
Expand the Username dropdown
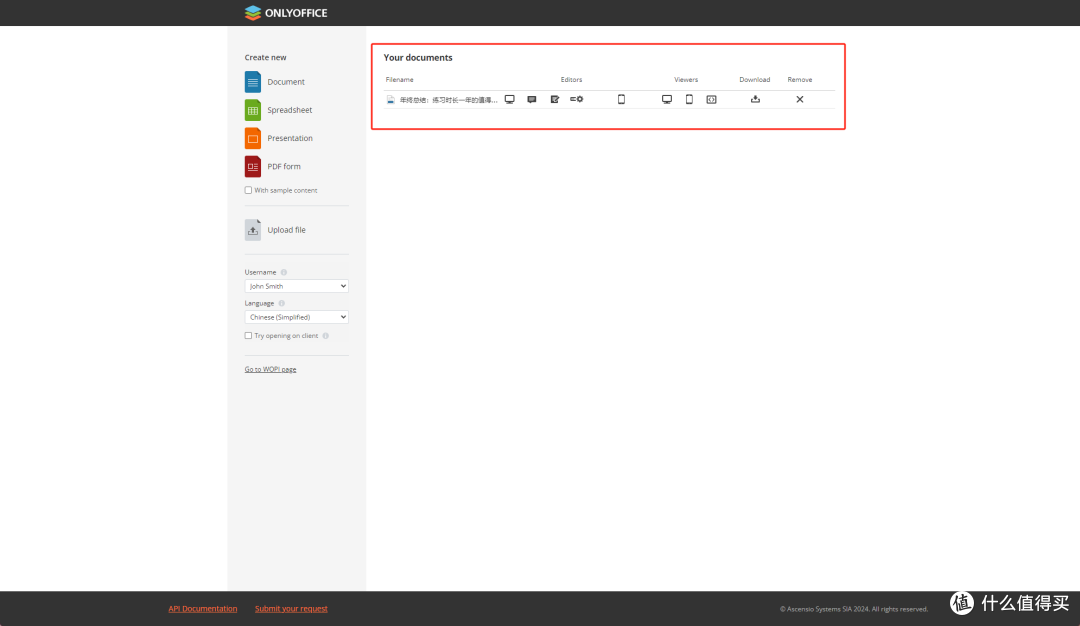coord(296,286)
